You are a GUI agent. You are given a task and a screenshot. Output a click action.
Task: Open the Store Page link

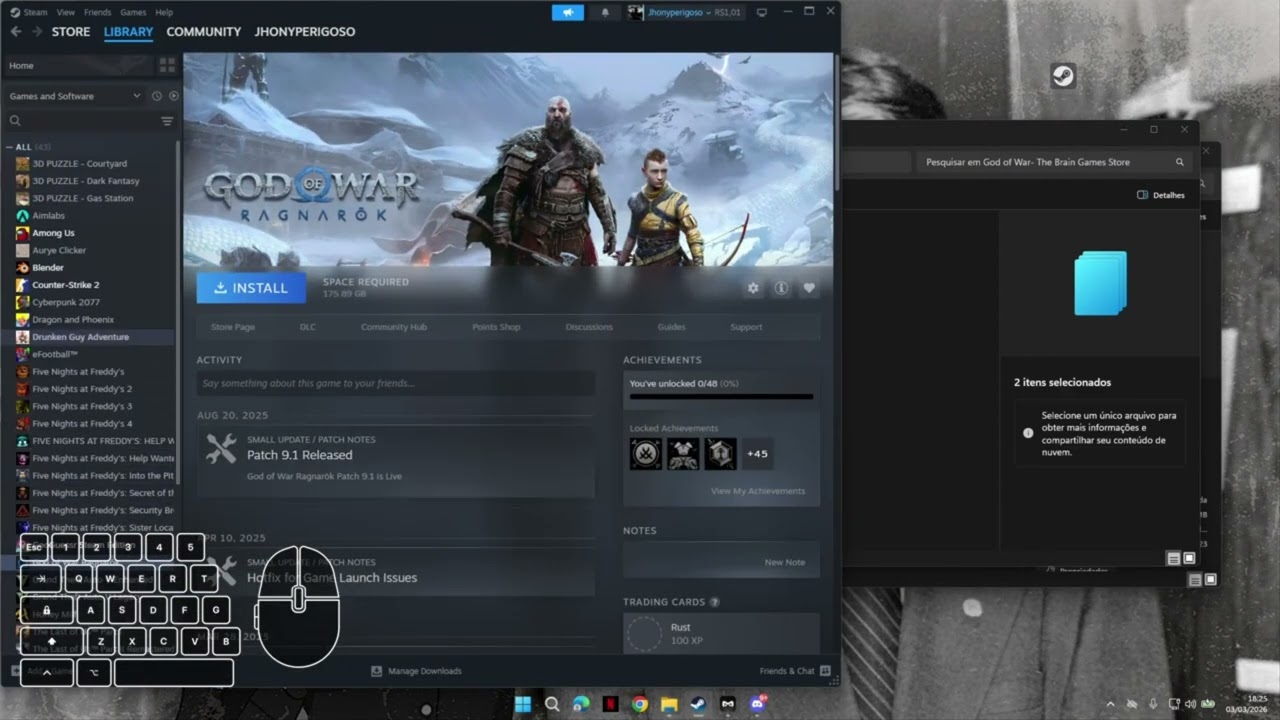click(x=233, y=327)
